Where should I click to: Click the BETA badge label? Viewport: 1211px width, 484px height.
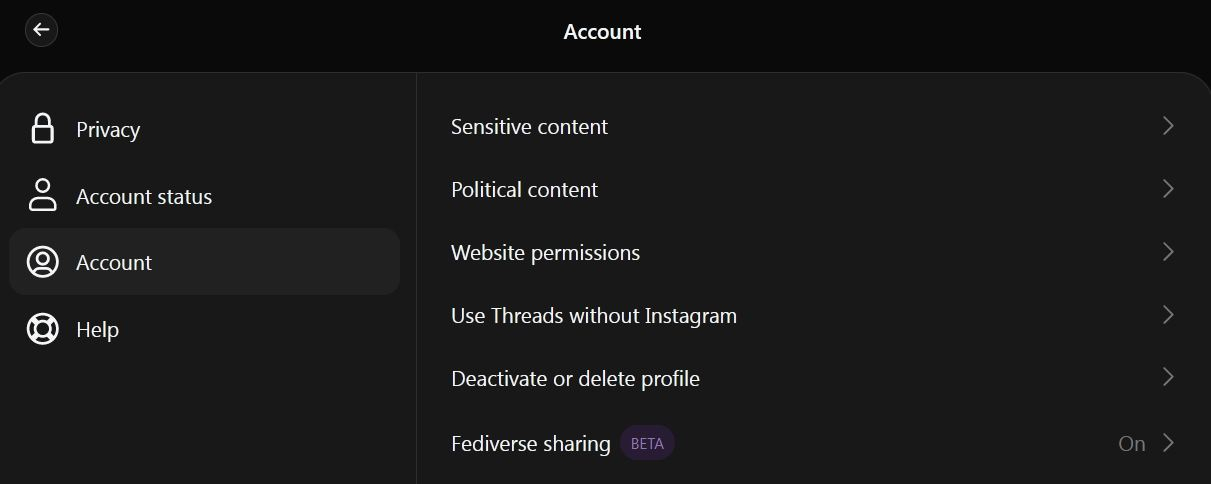(x=647, y=444)
